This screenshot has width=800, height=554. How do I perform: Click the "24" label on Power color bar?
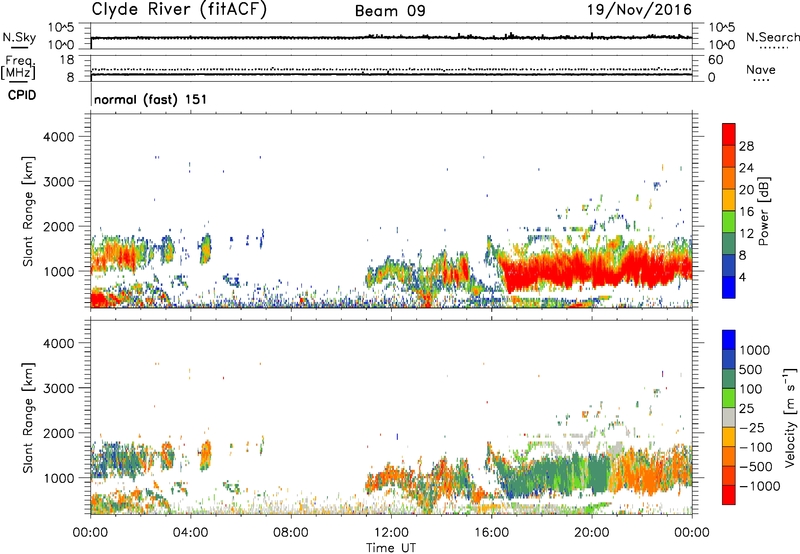[x=746, y=168]
